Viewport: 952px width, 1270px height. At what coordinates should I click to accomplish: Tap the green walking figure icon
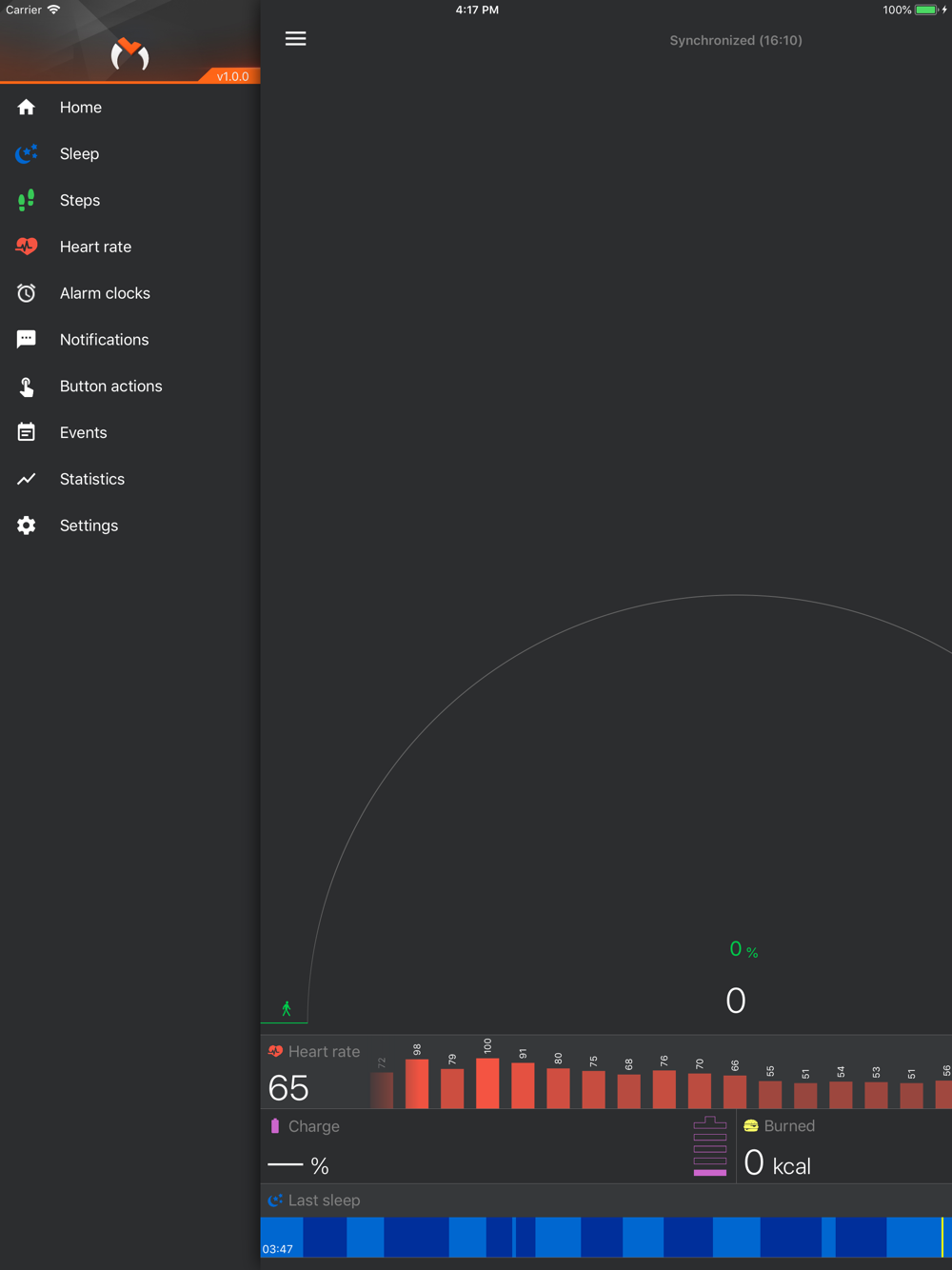coord(286,1009)
